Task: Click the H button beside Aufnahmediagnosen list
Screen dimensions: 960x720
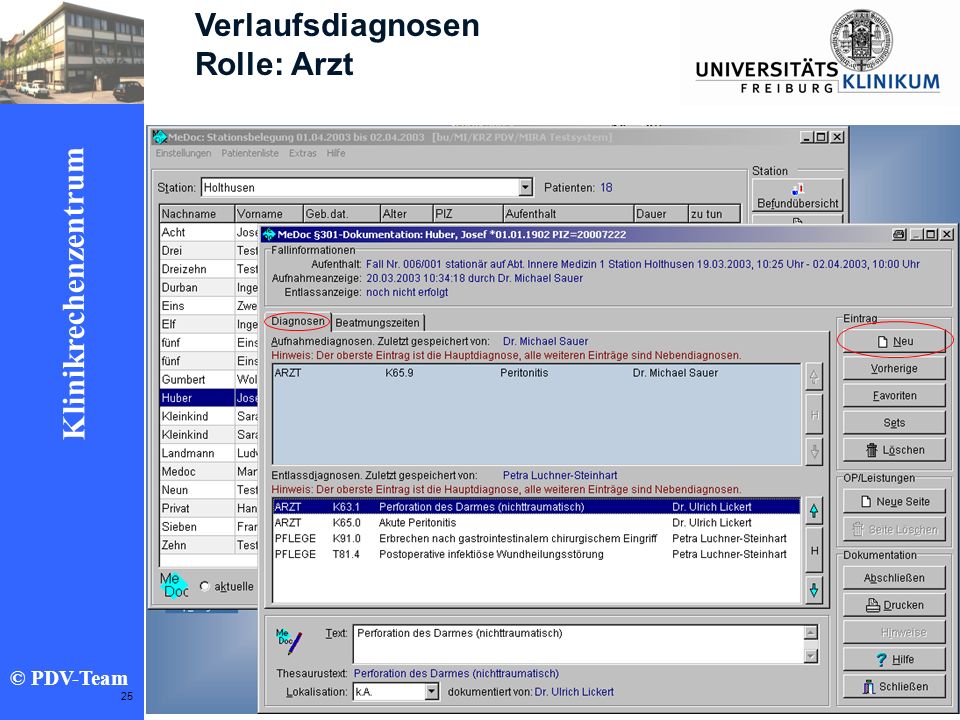Action: (814, 415)
